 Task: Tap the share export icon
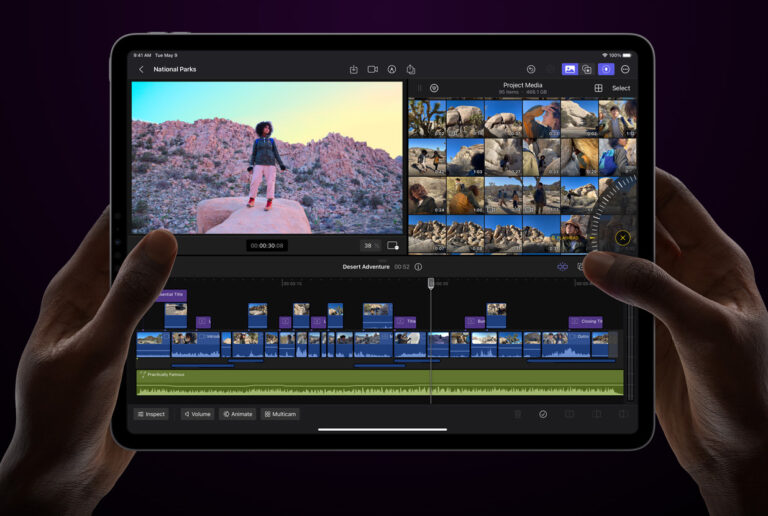[411, 69]
